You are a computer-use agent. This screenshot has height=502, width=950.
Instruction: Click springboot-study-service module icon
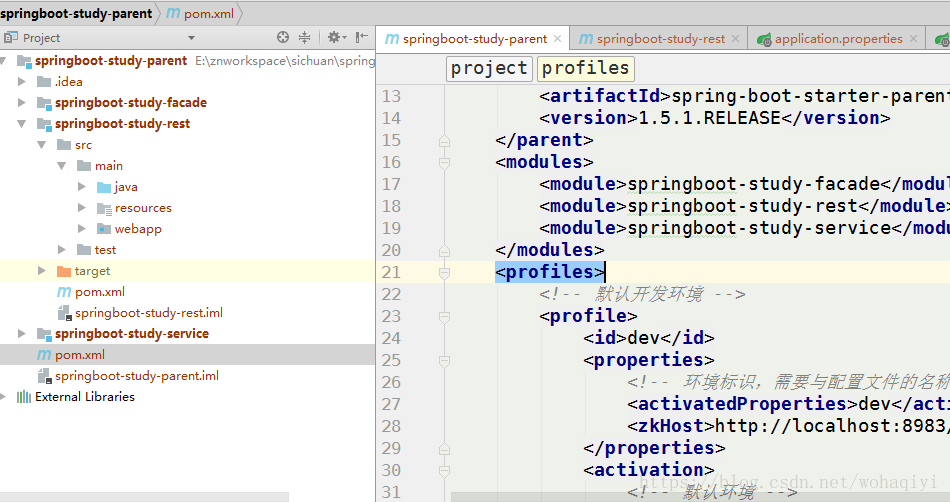(x=44, y=334)
